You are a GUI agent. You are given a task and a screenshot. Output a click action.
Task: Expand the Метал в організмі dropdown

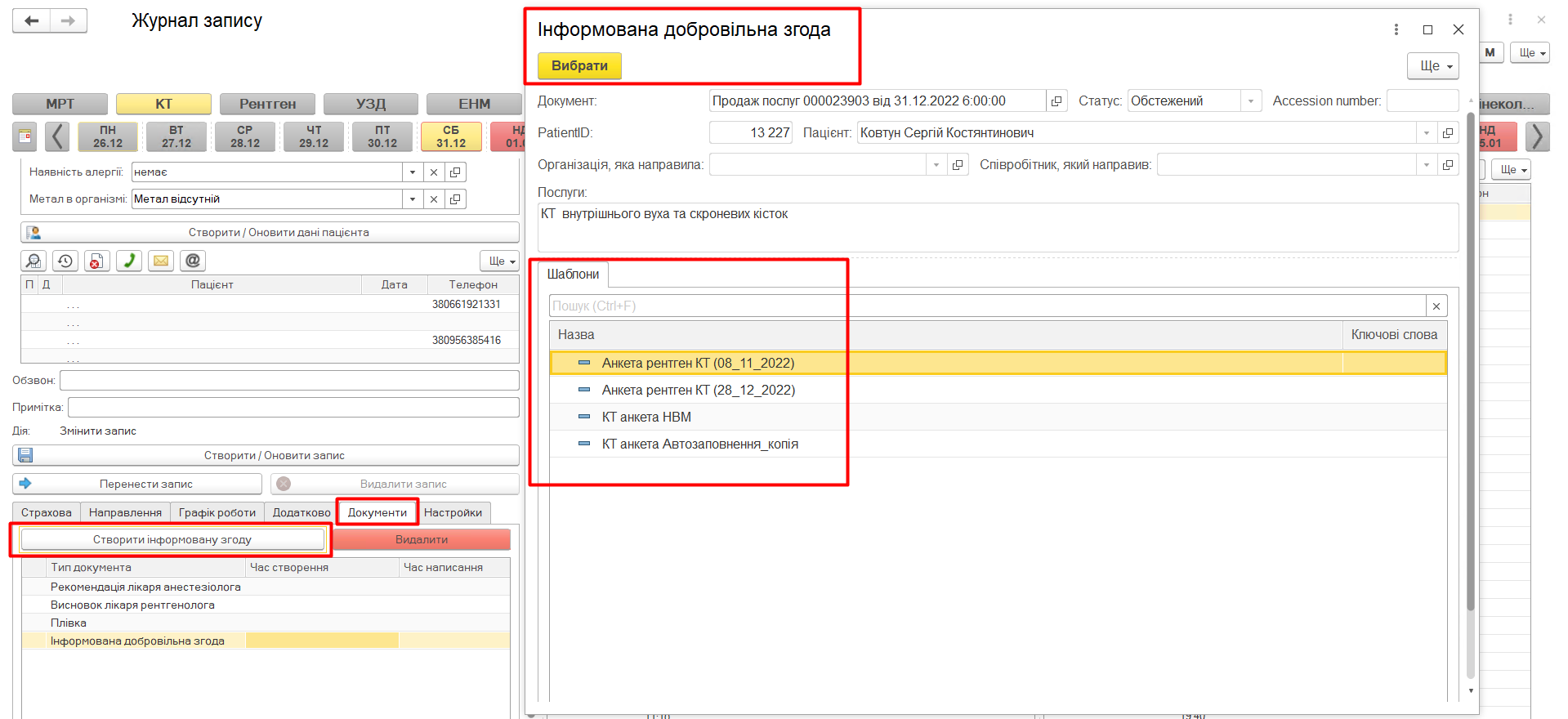413,199
